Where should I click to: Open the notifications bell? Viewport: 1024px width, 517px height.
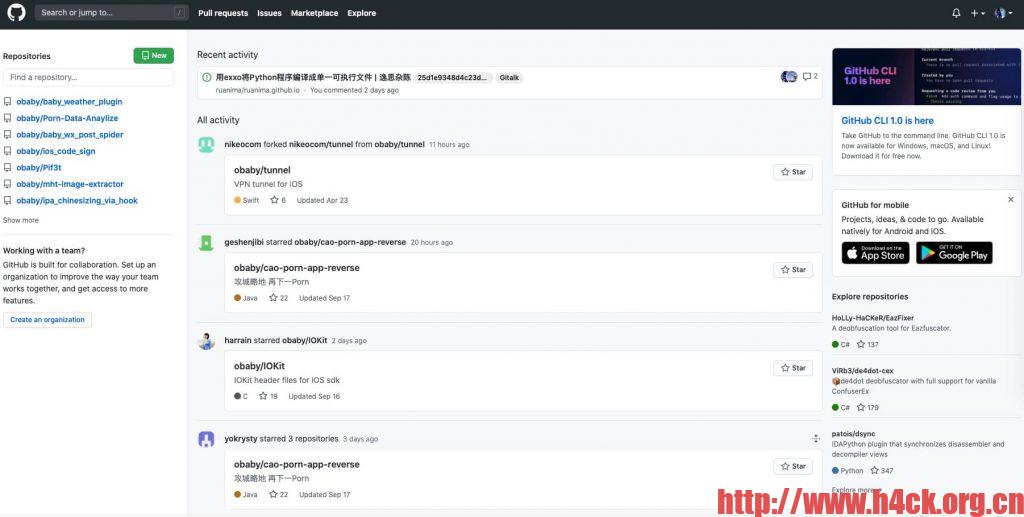point(956,13)
